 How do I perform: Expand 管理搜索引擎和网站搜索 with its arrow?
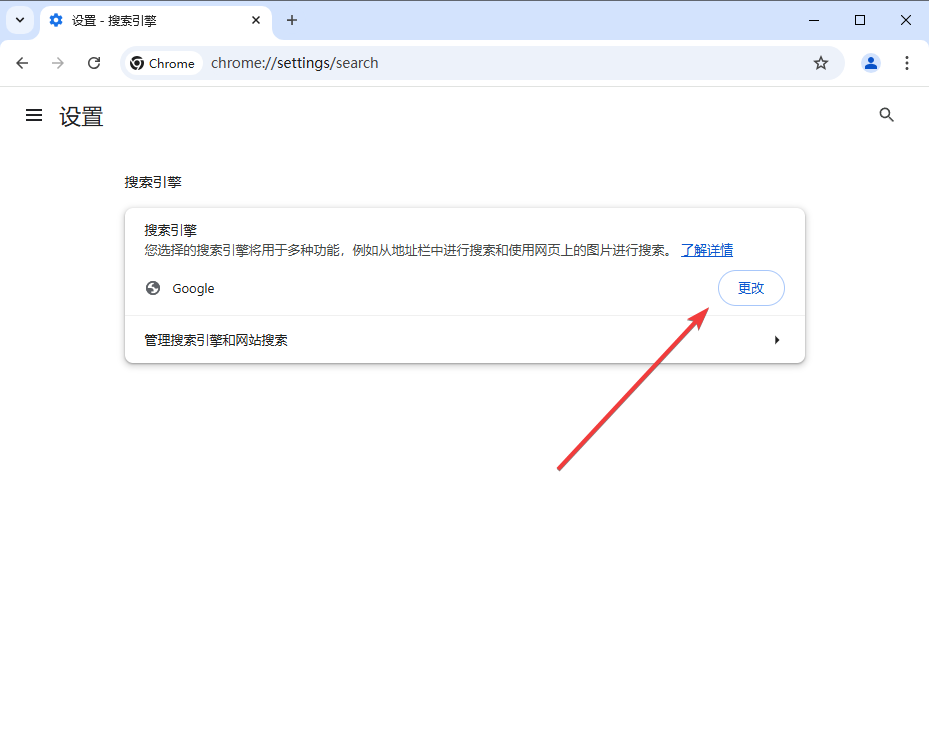(x=777, y=339)
